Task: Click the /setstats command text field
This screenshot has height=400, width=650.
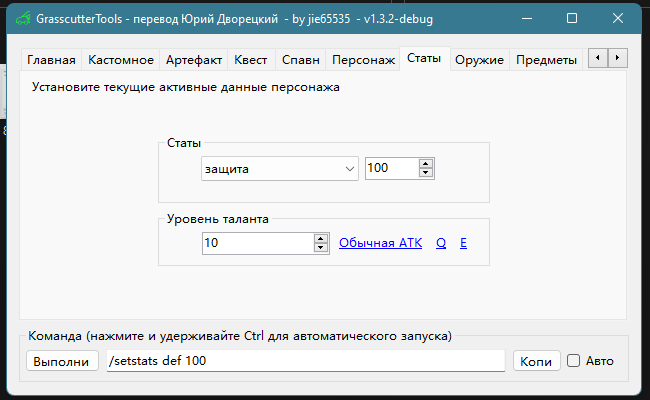Action: (305, 361)
